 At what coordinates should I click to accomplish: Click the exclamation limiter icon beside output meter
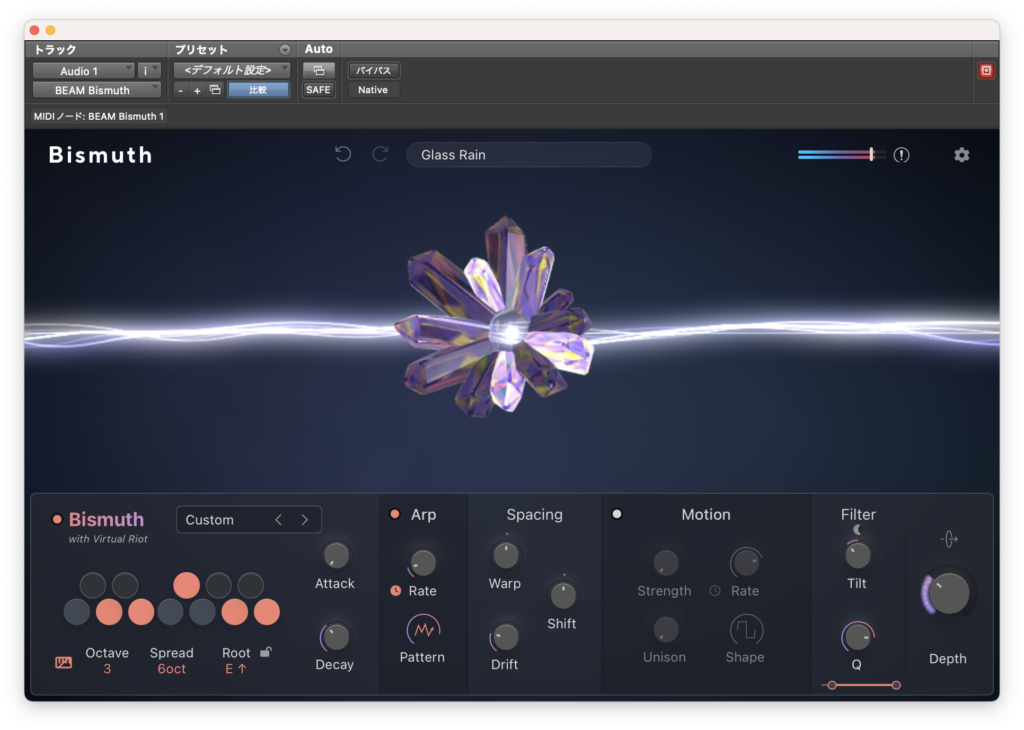901,155
